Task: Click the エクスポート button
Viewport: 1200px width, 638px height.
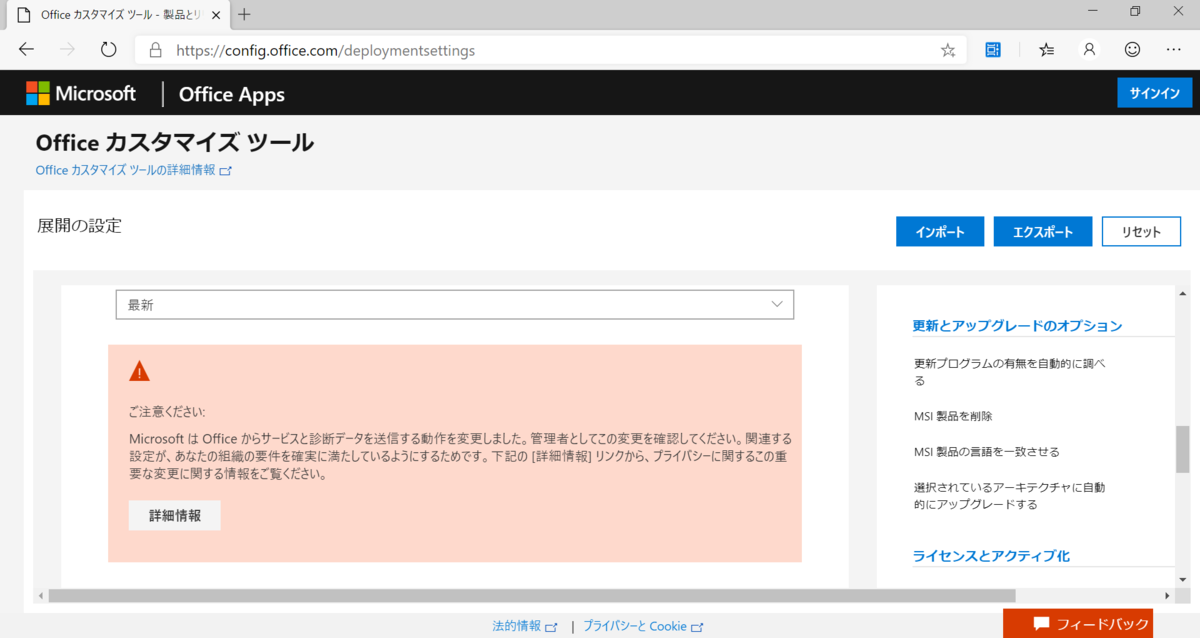Action: pyautogui.click(x=1043, y=231)
